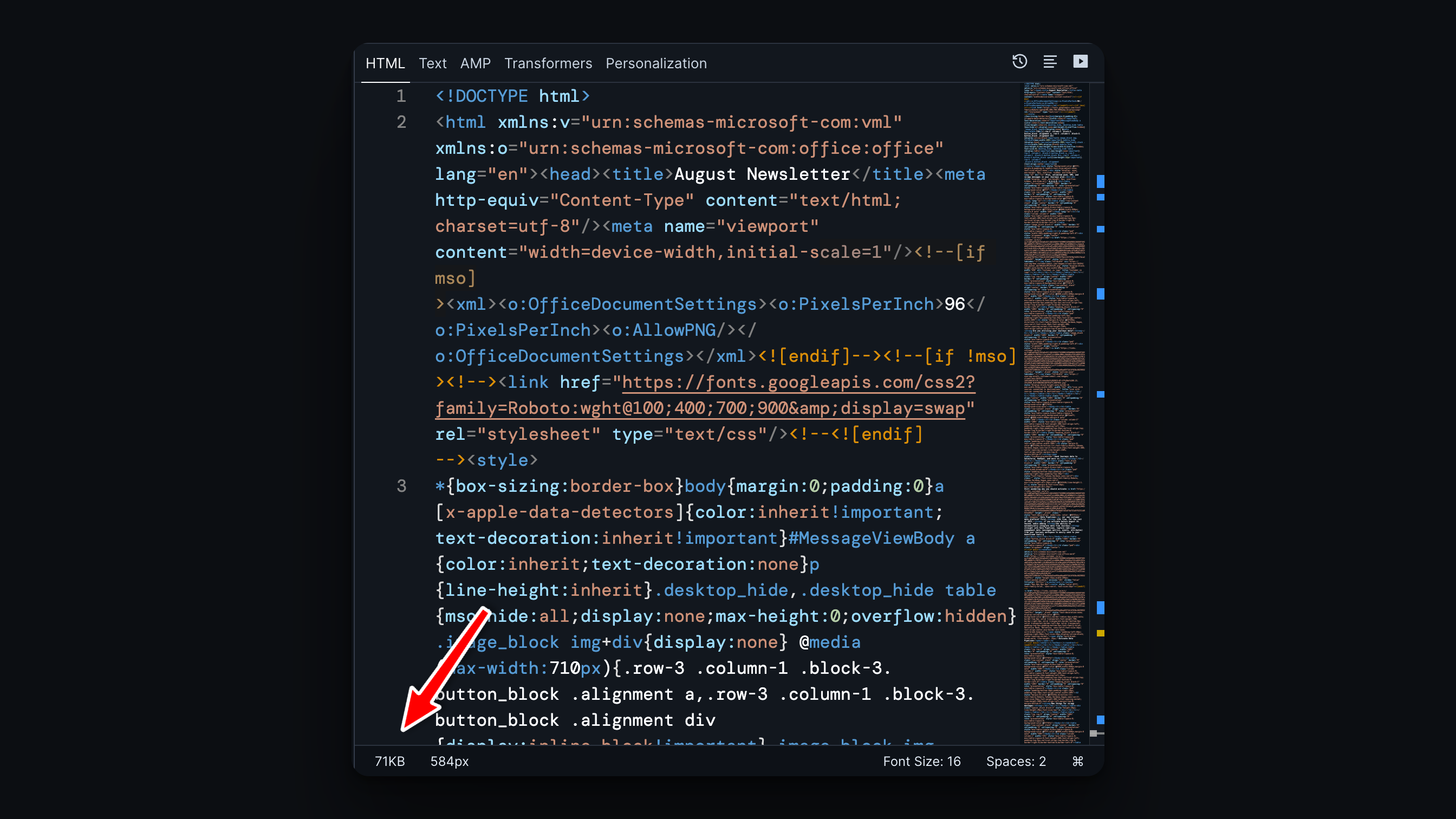Change the Spaces: 2 indentation setting
This screenshot has width=1456, height=819.
pos(1016,762)
